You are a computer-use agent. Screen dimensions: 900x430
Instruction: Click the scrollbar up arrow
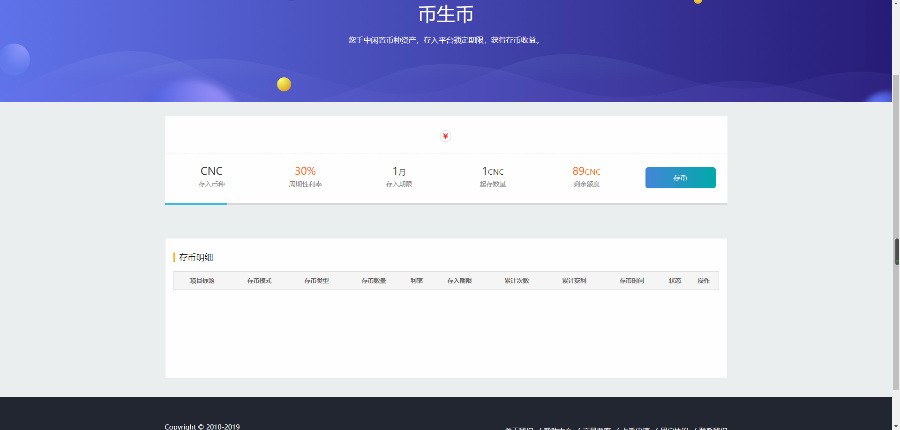tap(896, 5)
